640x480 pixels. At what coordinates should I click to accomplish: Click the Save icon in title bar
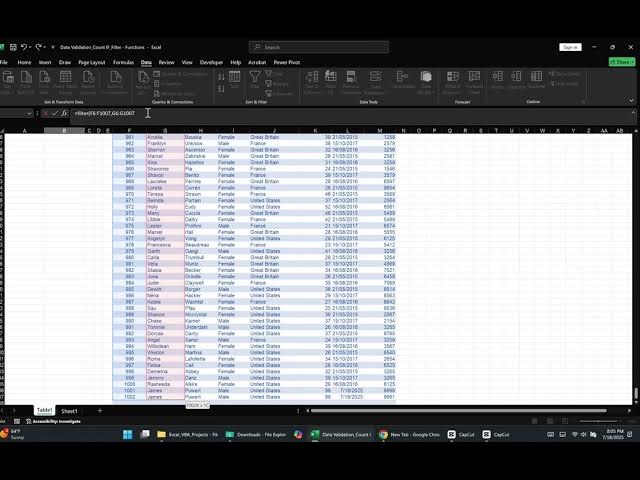pos(13,47)
